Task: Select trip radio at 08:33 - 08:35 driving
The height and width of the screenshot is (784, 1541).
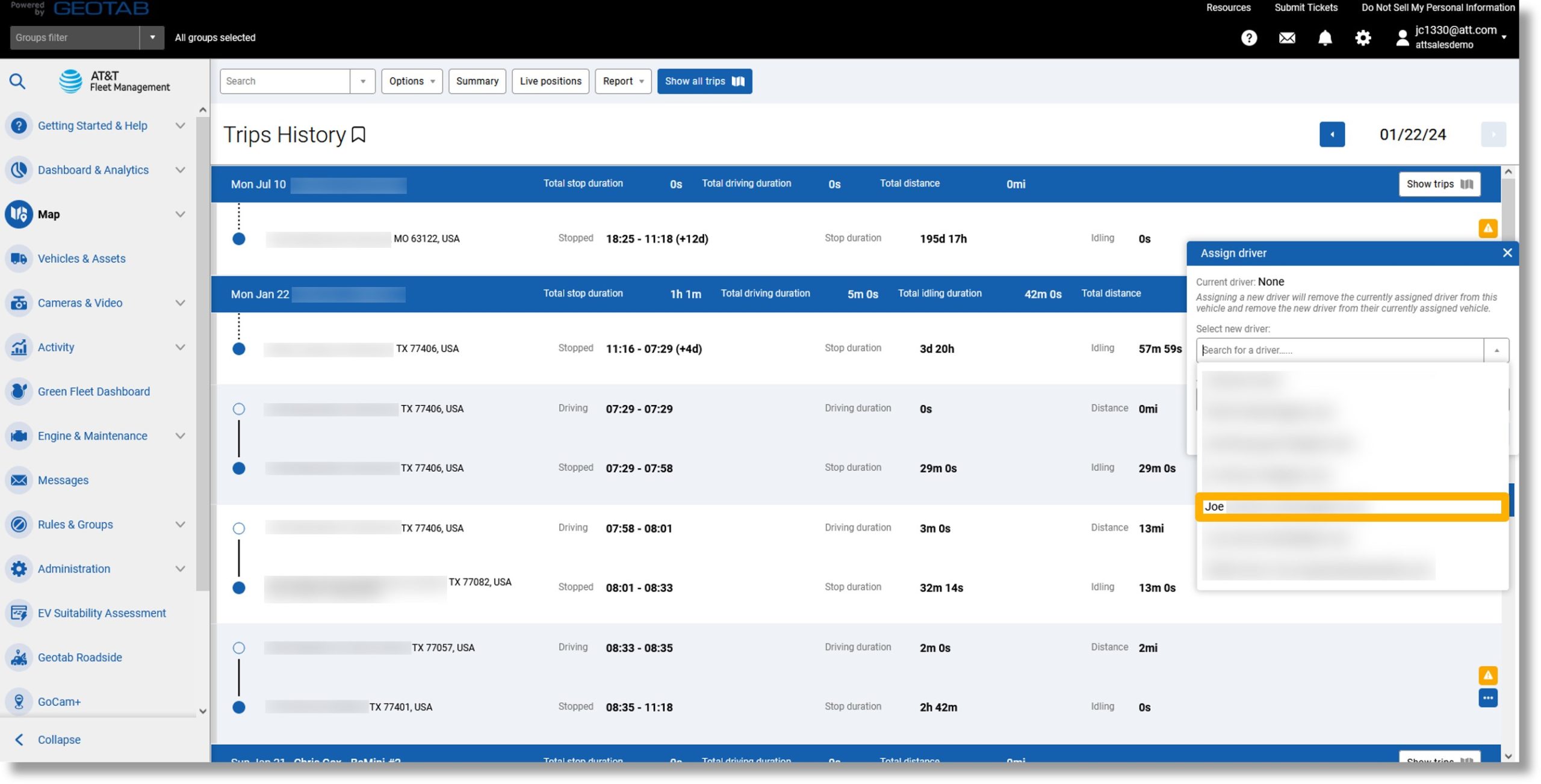Action: tap(239, 648)
